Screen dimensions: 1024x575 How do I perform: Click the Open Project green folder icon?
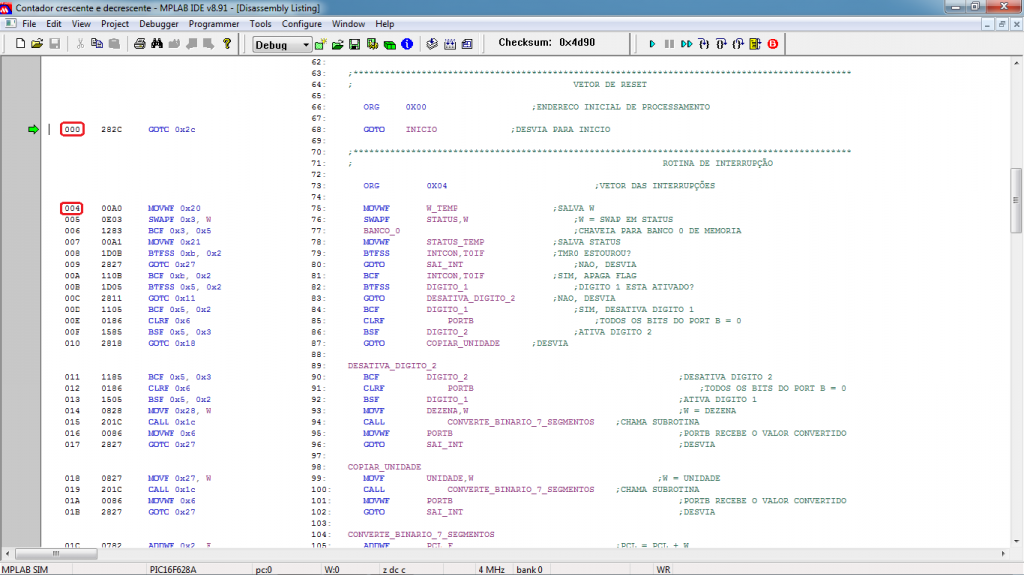[338, 44]
